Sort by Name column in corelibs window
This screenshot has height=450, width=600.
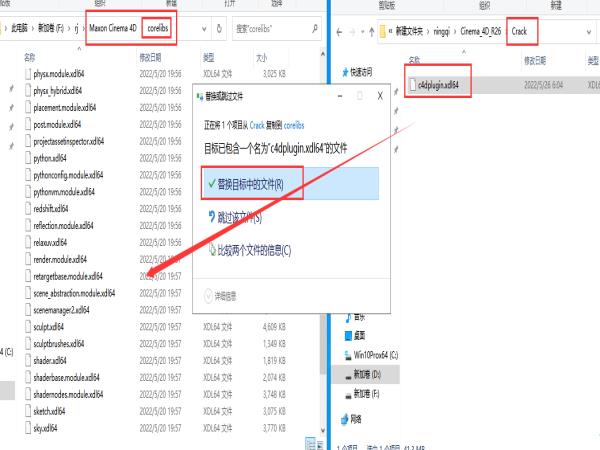29,57
